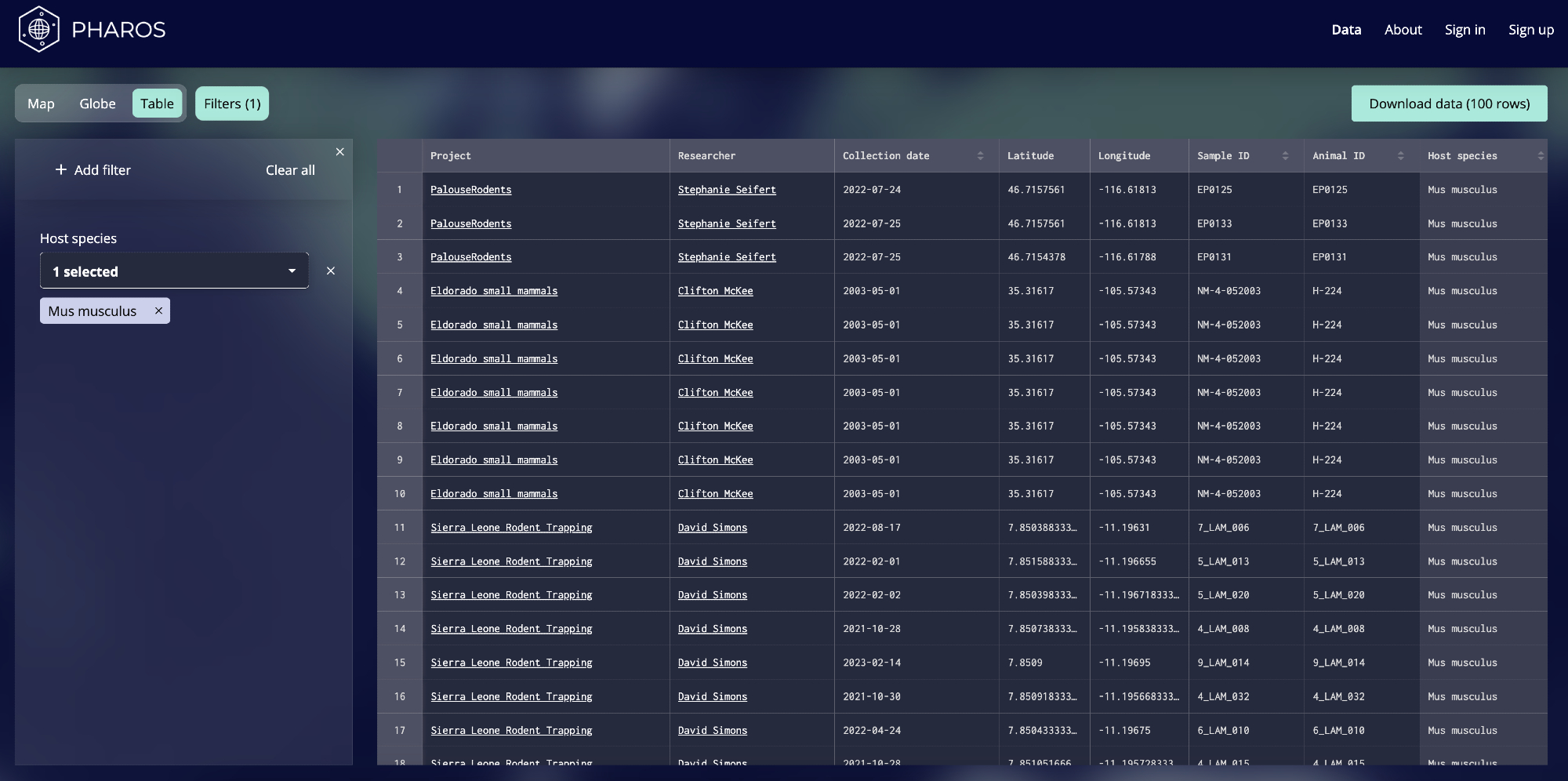Viewport: 1568px width, 781px height.
Task: Close the filter panel with the X icon
Action: (x=339, y=152)
